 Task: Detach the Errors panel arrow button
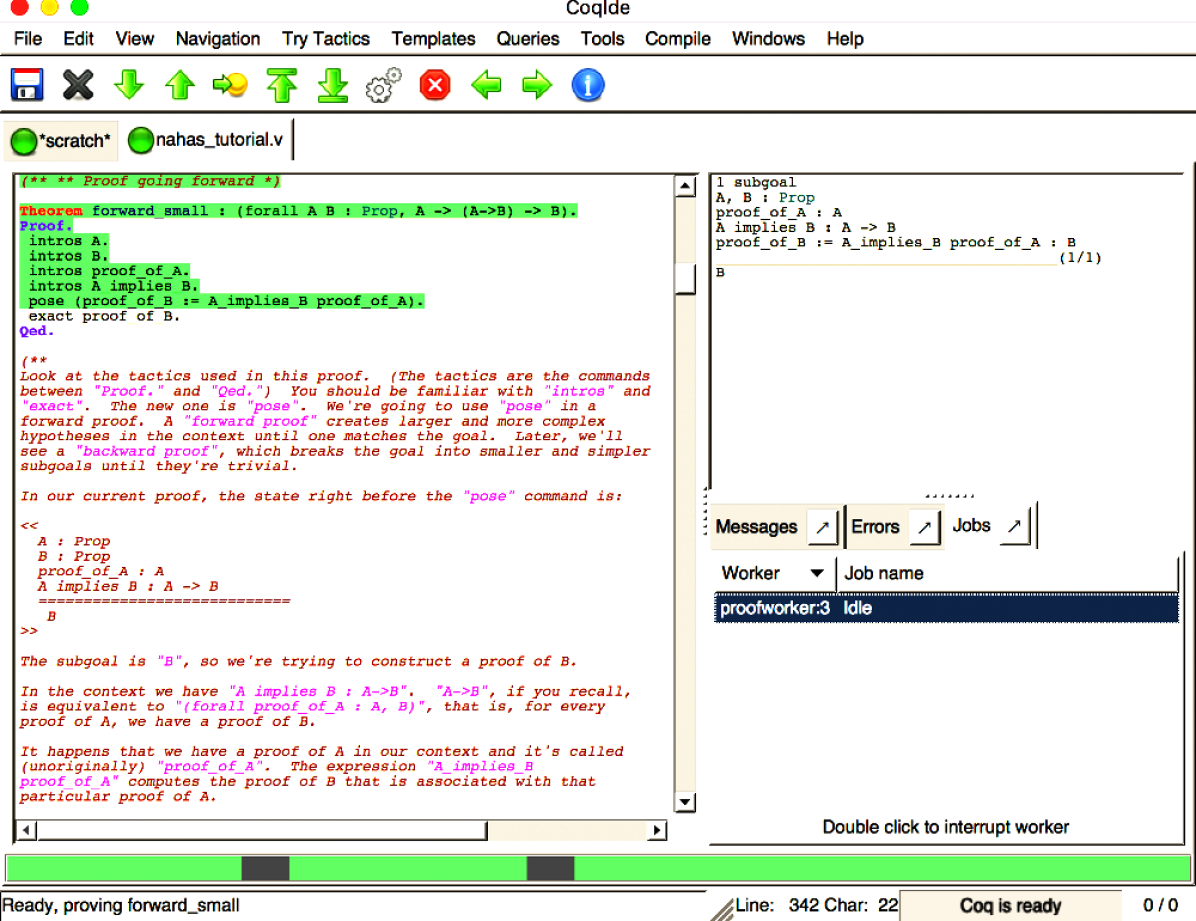[924, 527]
